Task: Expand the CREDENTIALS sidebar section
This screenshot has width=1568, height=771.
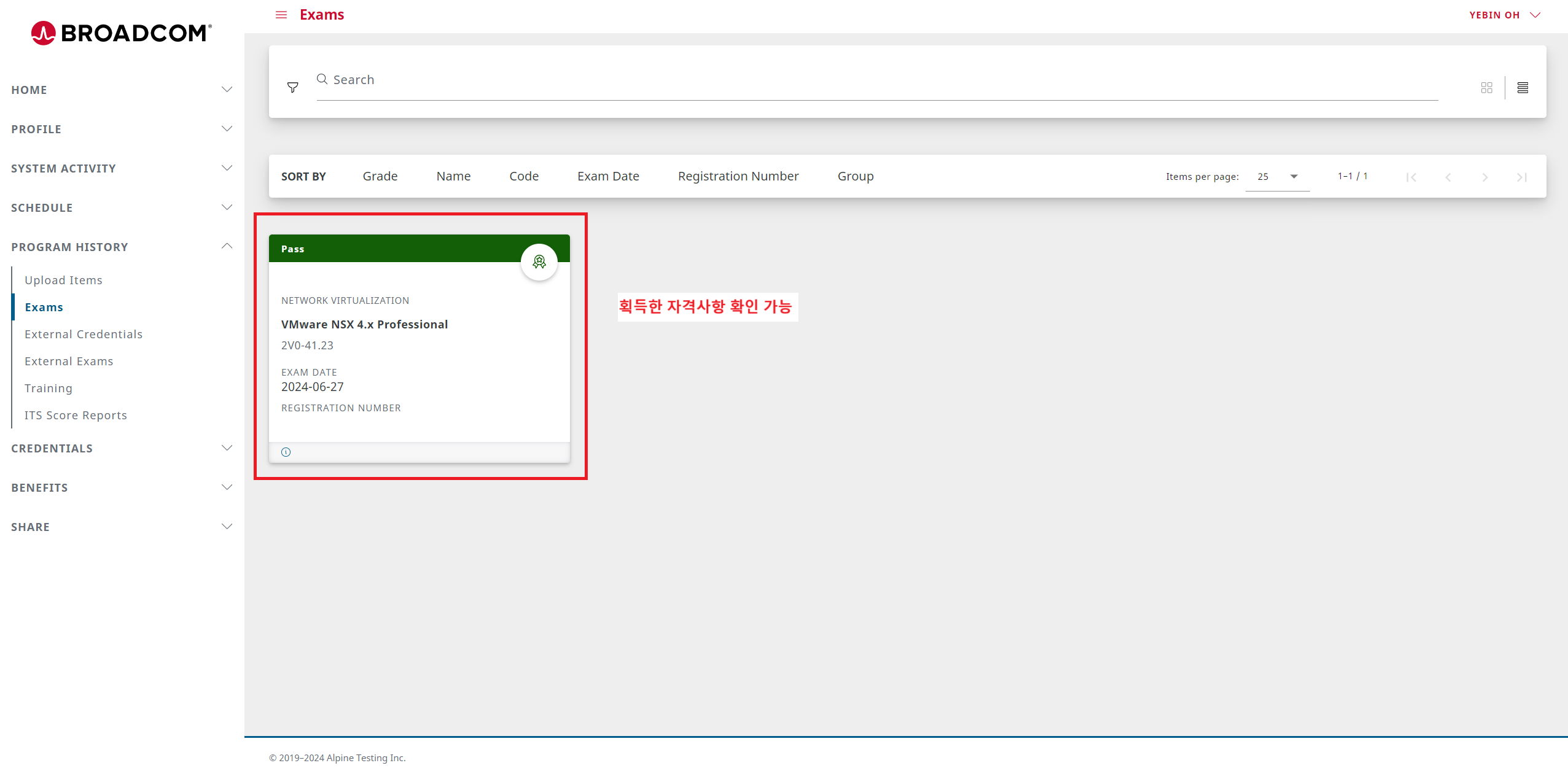Action: (x=227, y=448)
